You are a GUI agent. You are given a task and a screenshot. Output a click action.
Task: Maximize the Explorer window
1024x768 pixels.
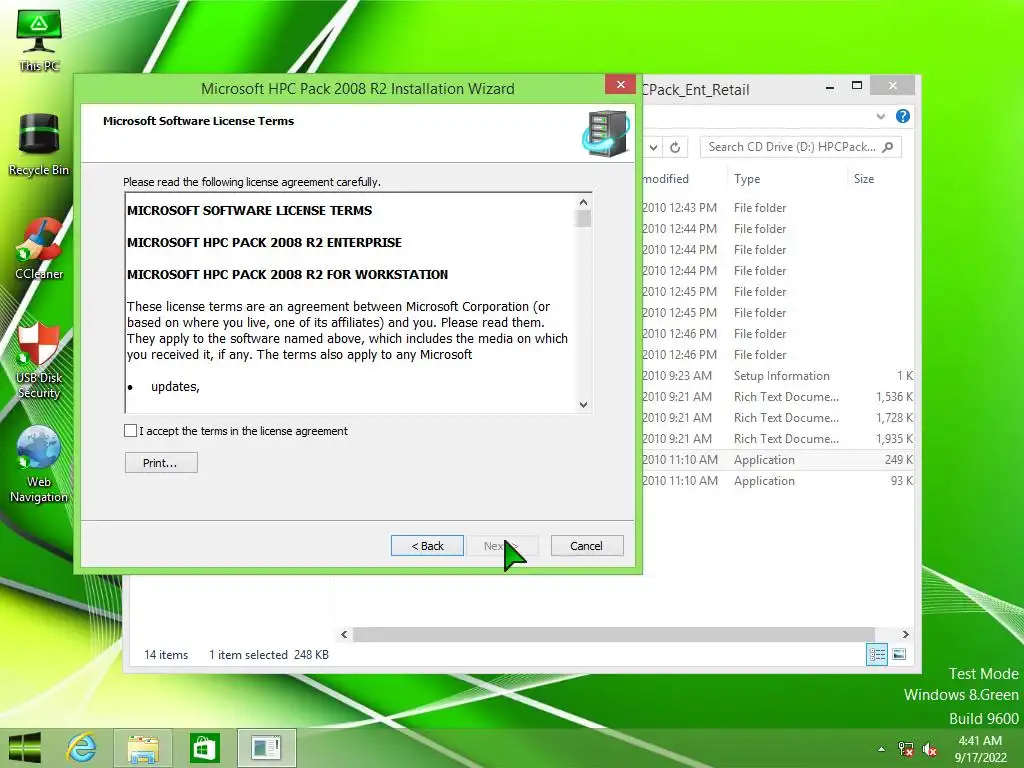click(857, 86)
